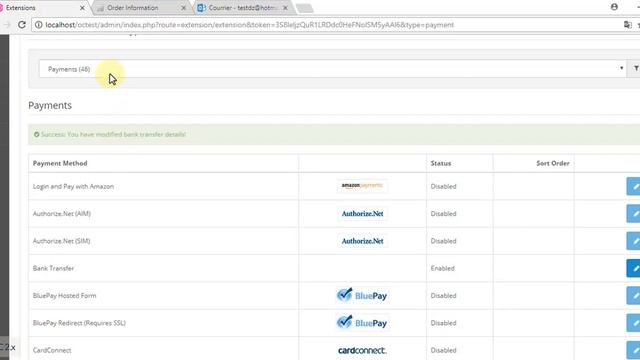Click the Disabled status of BluePay Redirect
The height and width of the screenshot is (360, 640).
tap(443, 323)
